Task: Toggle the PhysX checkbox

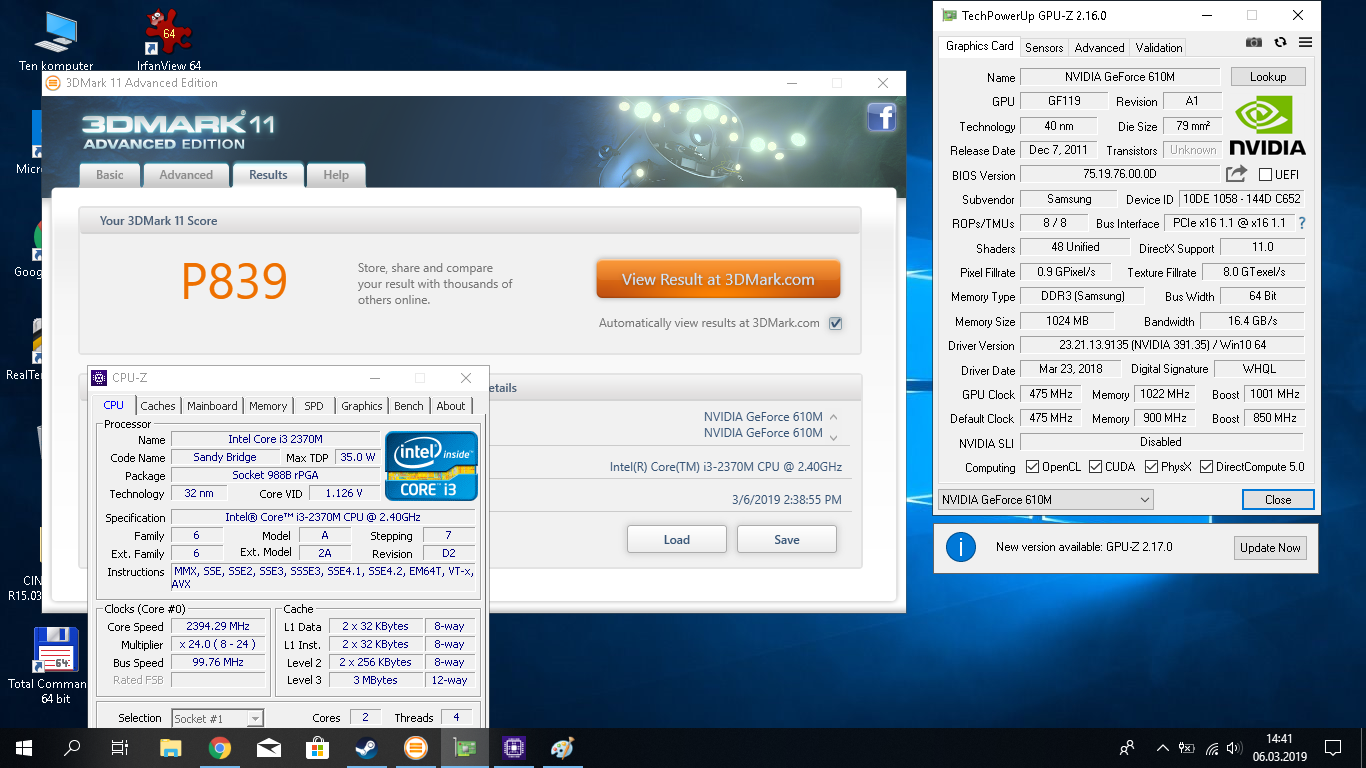Action: pos(1151,467)
